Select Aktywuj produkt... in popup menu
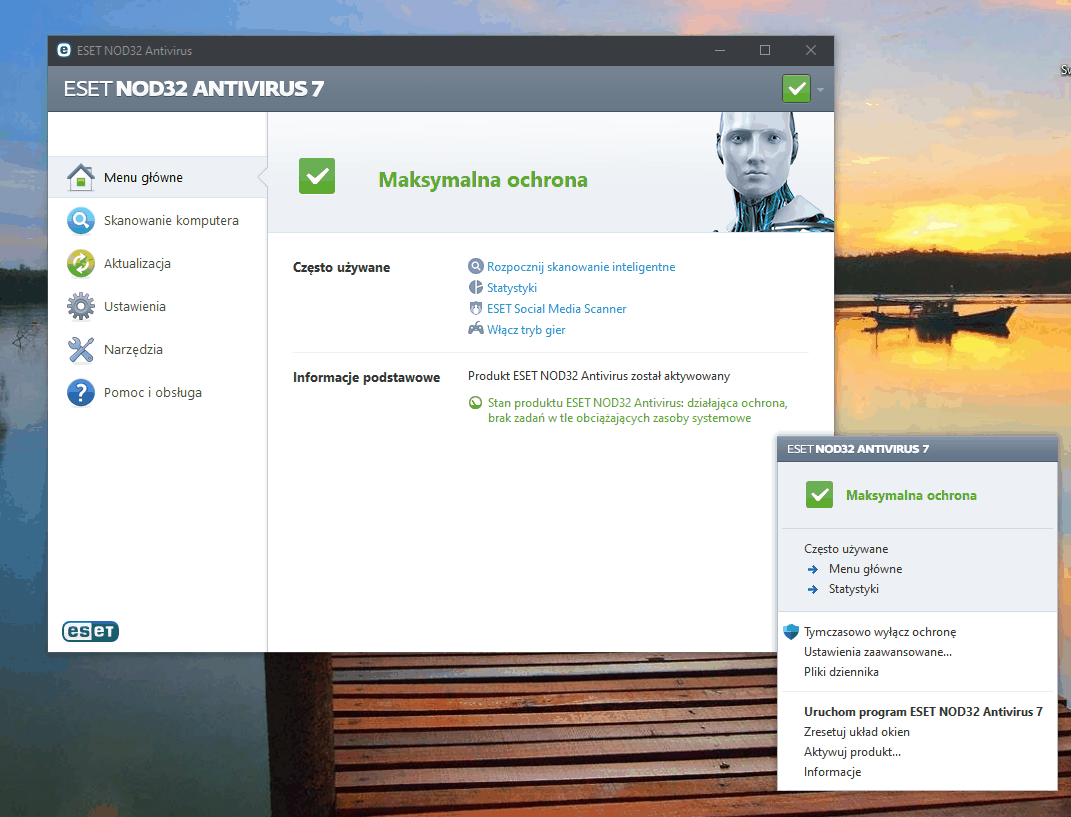The image size is (1071, 817). pyautogui.click(x=852, y=751)
